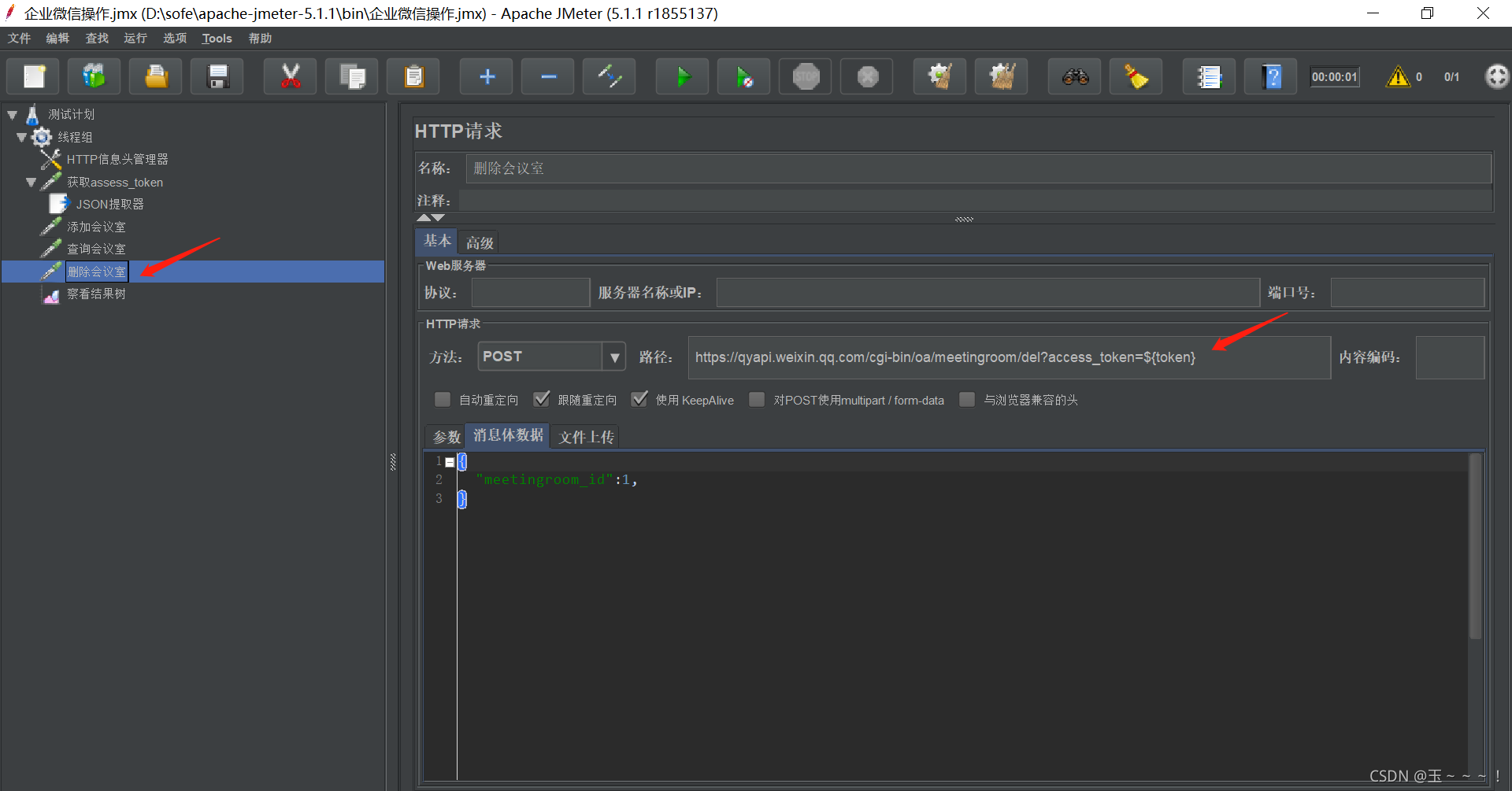This screenshot has height=791, width=1512.
Task: Click the Toggle enable/disable icon
Action: 610,77
